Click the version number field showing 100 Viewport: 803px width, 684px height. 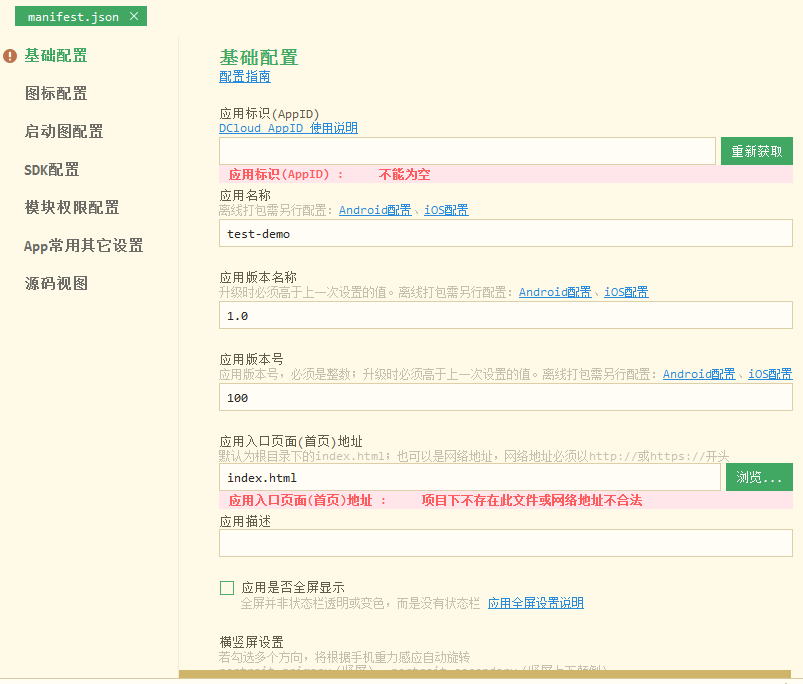pos(505,397)
